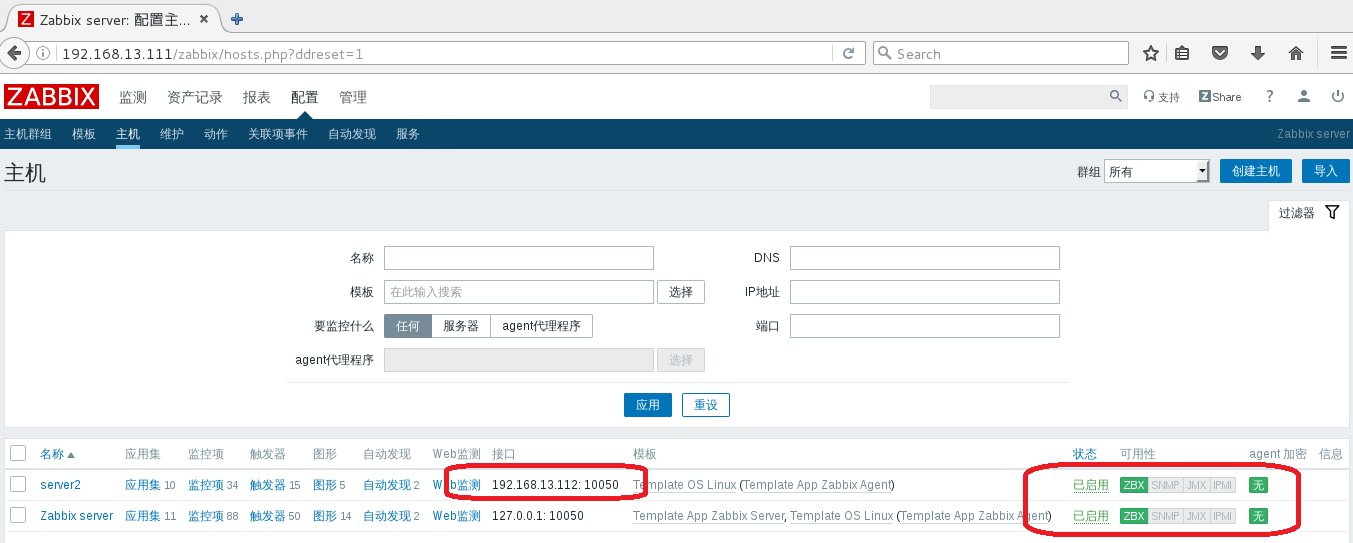Image resolution: width=1353 pixels, height=543 pixels.
Task: Select the 服务器 monitoring option
Action: (461, 326)
